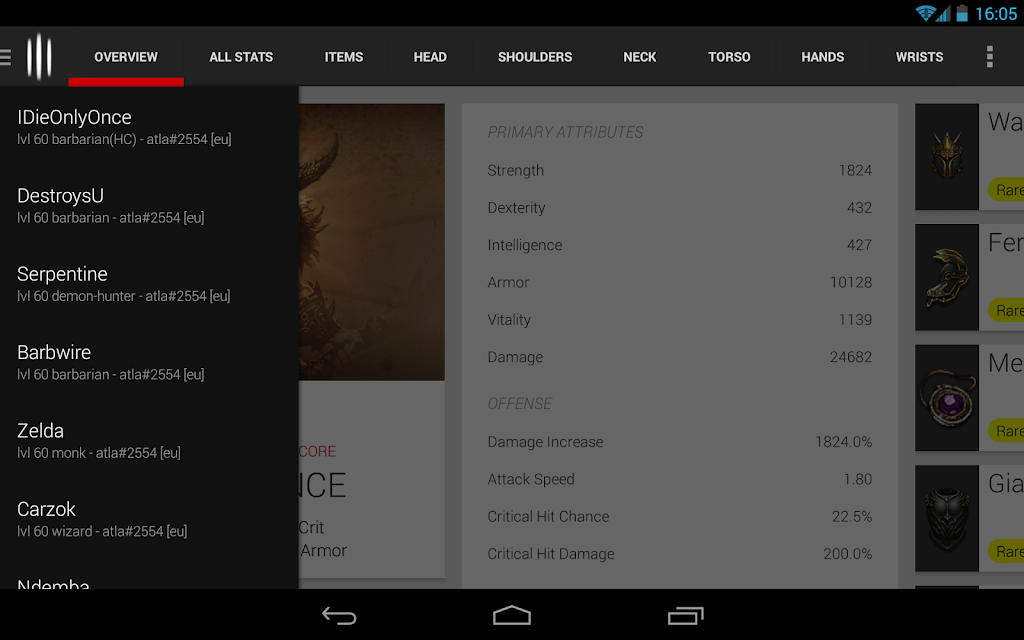
Task: Open the Torso tab
Action: click(729, 57)
